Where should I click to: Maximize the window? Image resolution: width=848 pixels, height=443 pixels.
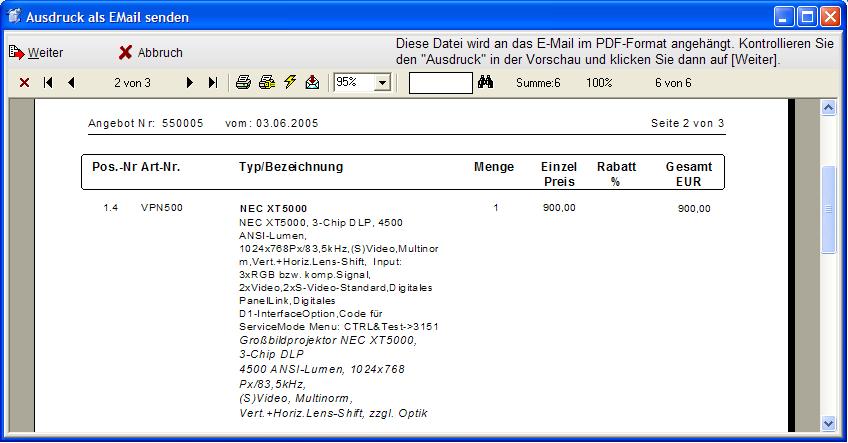point(807,17)
